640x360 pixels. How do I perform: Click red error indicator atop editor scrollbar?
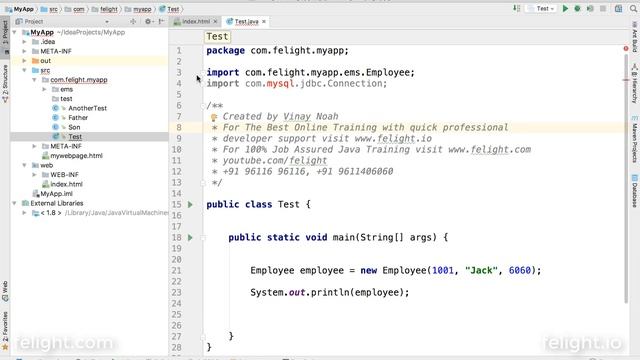(626, 49)
